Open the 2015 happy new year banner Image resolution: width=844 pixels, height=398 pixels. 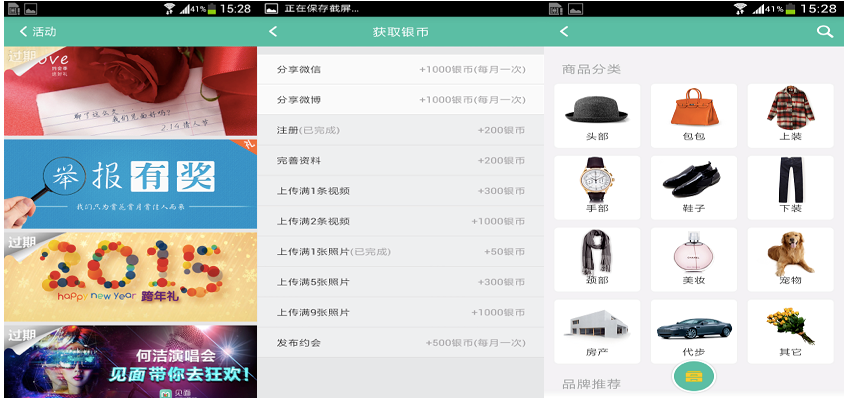point(130,277)
